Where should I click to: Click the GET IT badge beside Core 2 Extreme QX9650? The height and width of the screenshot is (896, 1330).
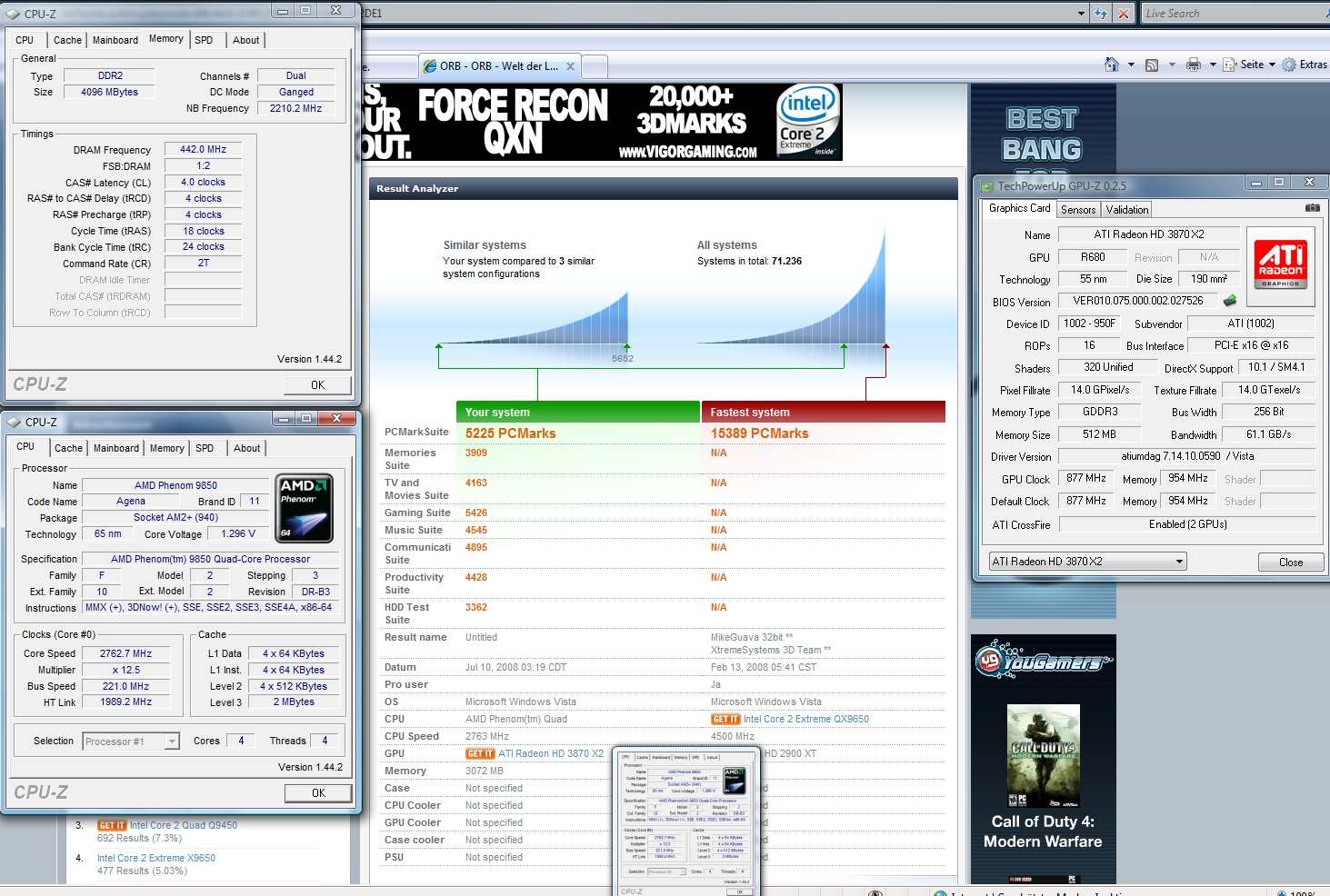point(725,719)
